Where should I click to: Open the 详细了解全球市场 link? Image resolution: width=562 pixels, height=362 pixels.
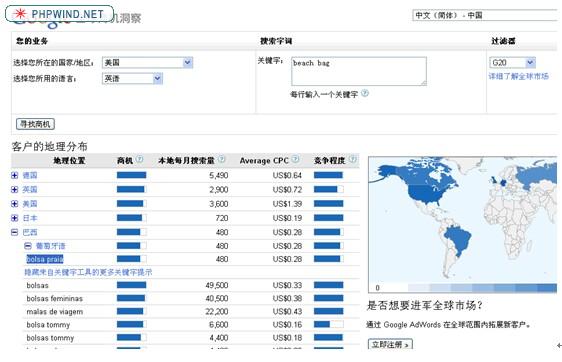pyautogui.click(x=518, y=76)
